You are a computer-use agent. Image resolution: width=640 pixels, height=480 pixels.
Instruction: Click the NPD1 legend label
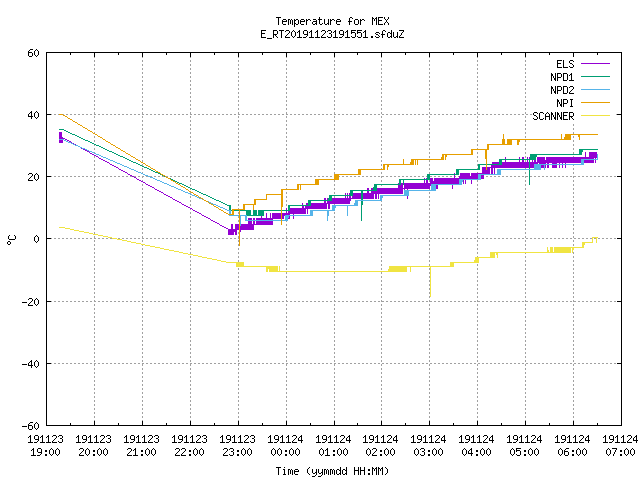[562, 77]
